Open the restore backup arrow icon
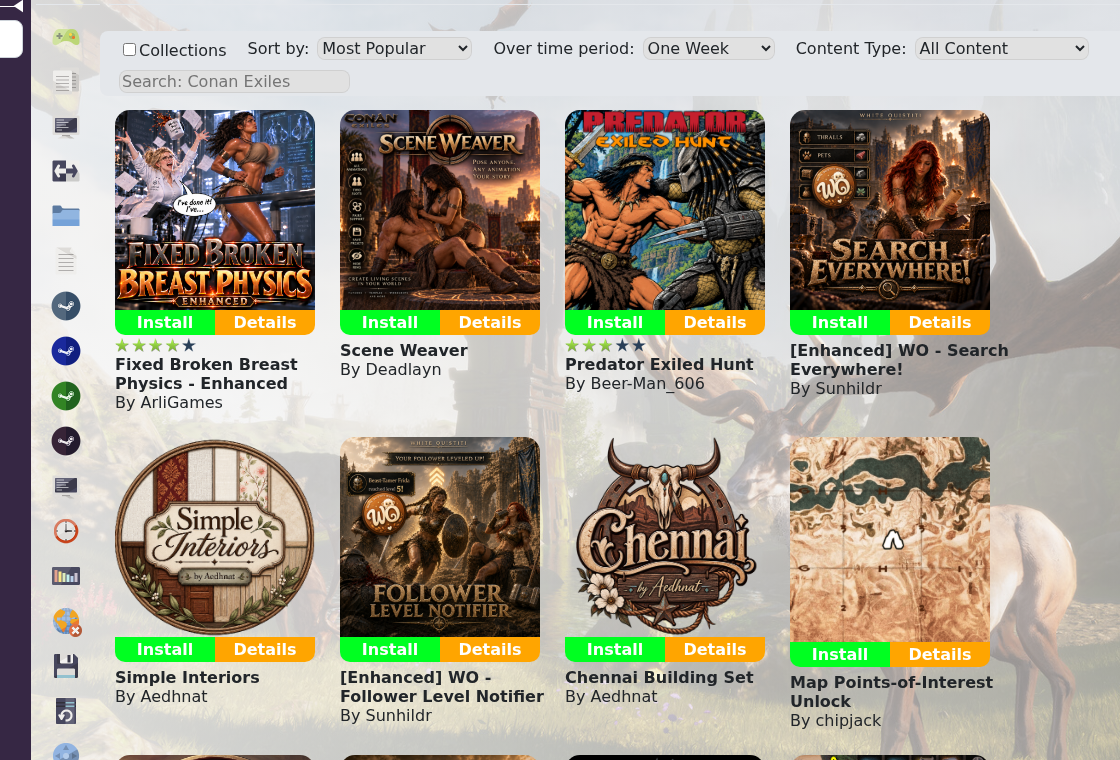Image resolution: width=1120 pixels, height=760 pixels. (x=66, y=711)
